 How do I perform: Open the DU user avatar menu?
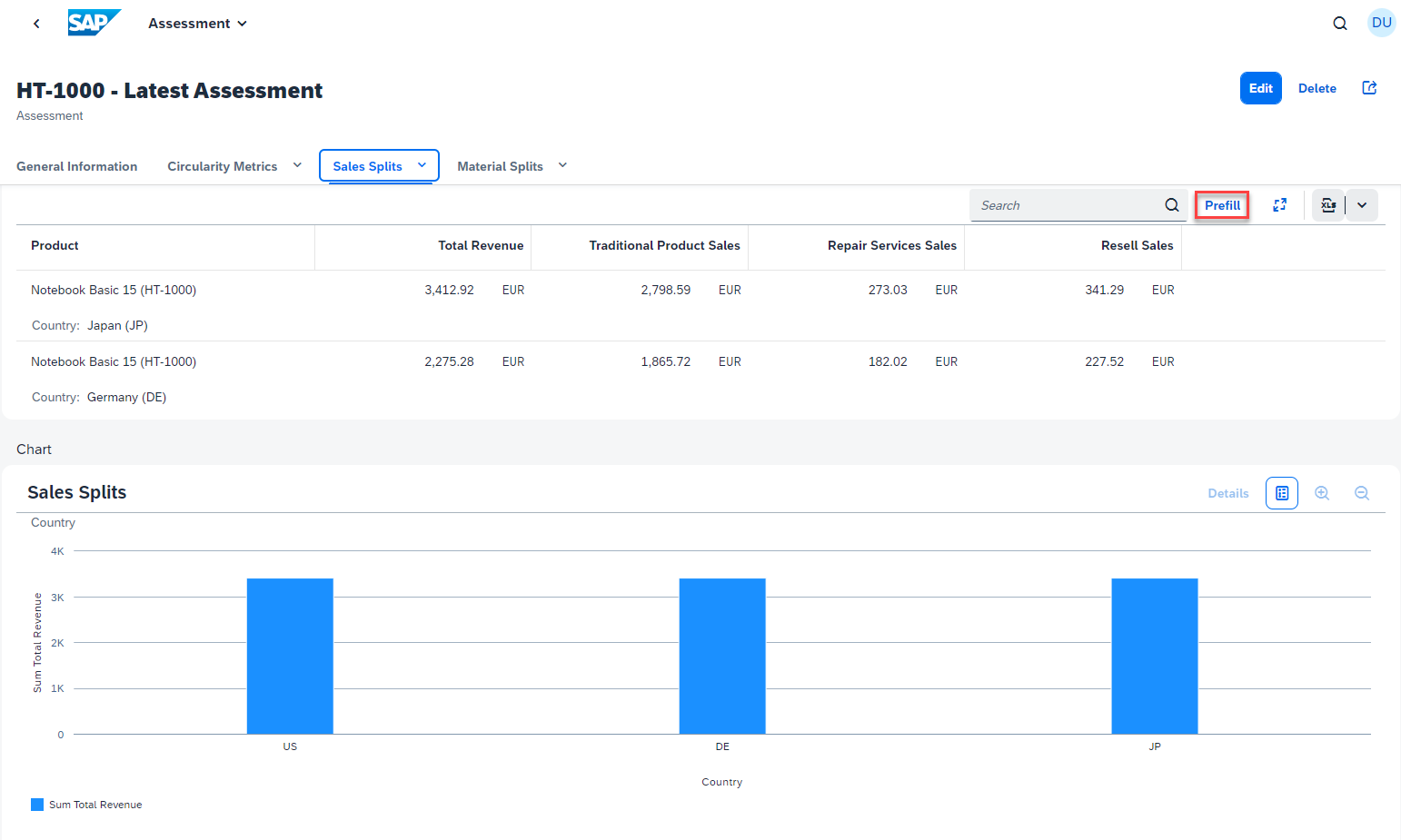pos(1381,23)
